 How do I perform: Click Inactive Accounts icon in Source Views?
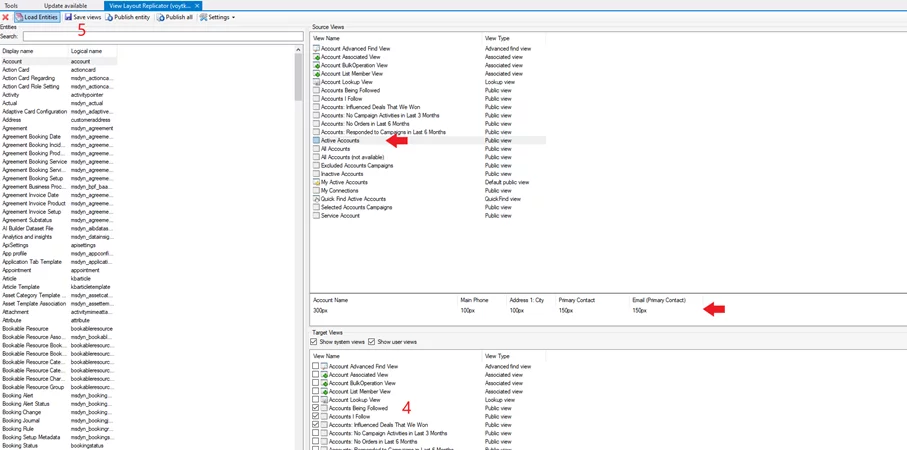[316, 174]
